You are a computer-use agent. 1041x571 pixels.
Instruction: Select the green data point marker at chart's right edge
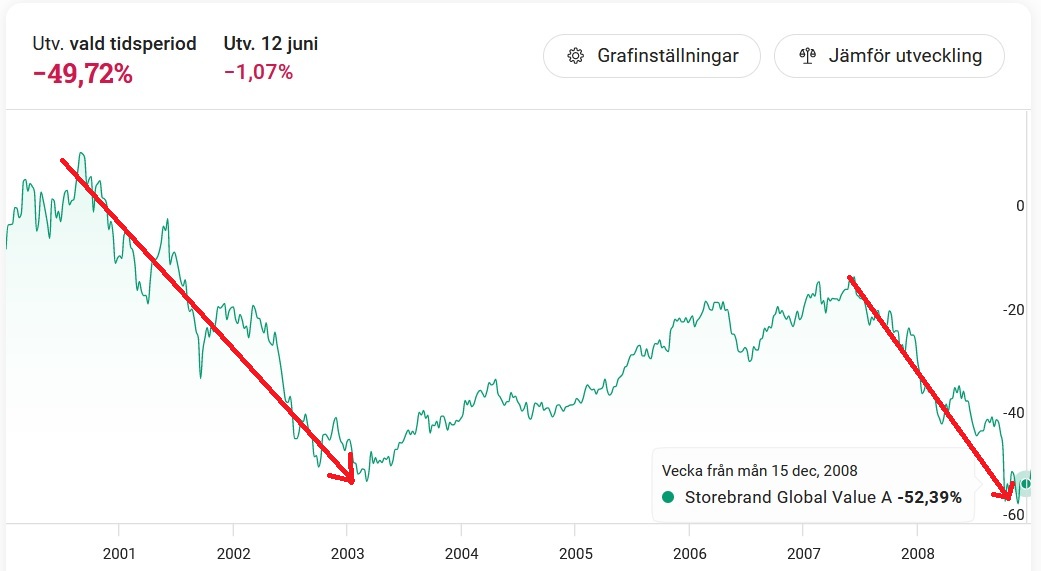[x=1026, y=483]
